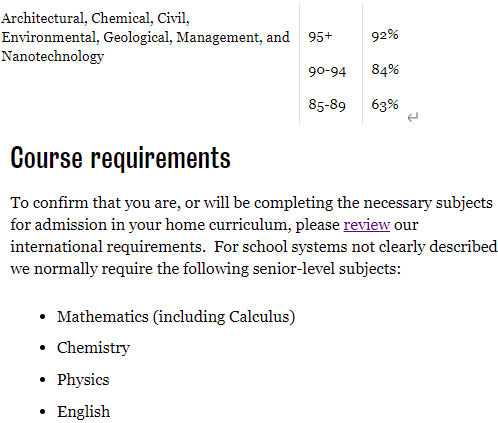
Task: Click the word "Nanotechnology" in the table
Action: coord(53,56)
